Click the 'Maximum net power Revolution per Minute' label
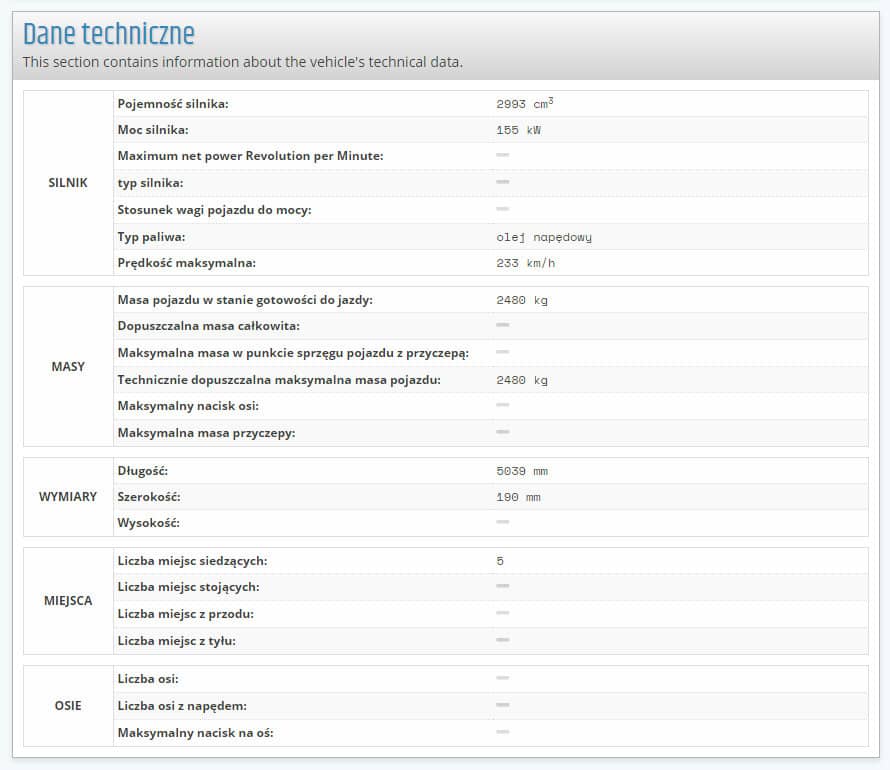This screenshot has width=890, height=770. click(250, 156)
